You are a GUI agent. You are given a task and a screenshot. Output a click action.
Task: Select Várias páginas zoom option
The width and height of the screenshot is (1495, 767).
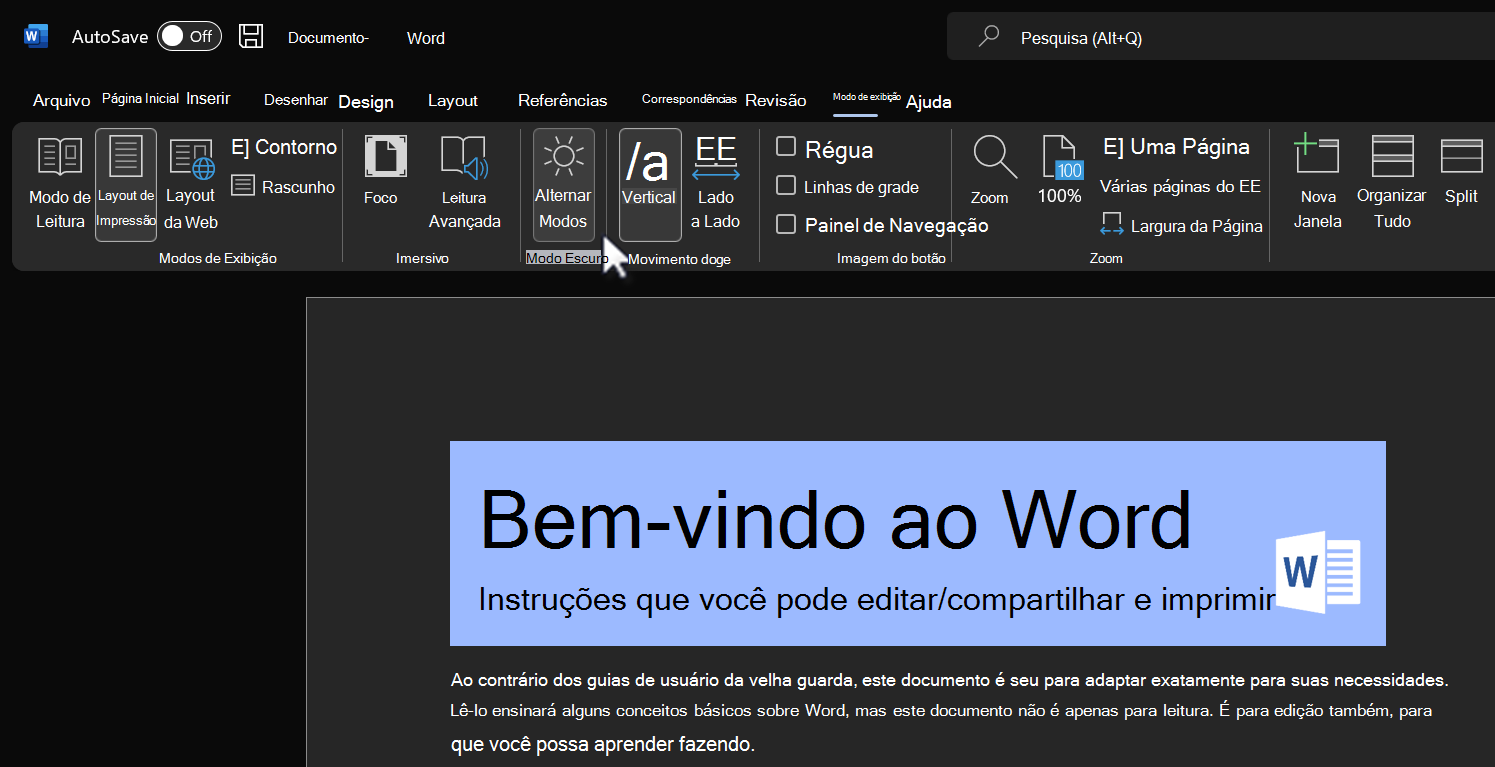point(1180,186)
